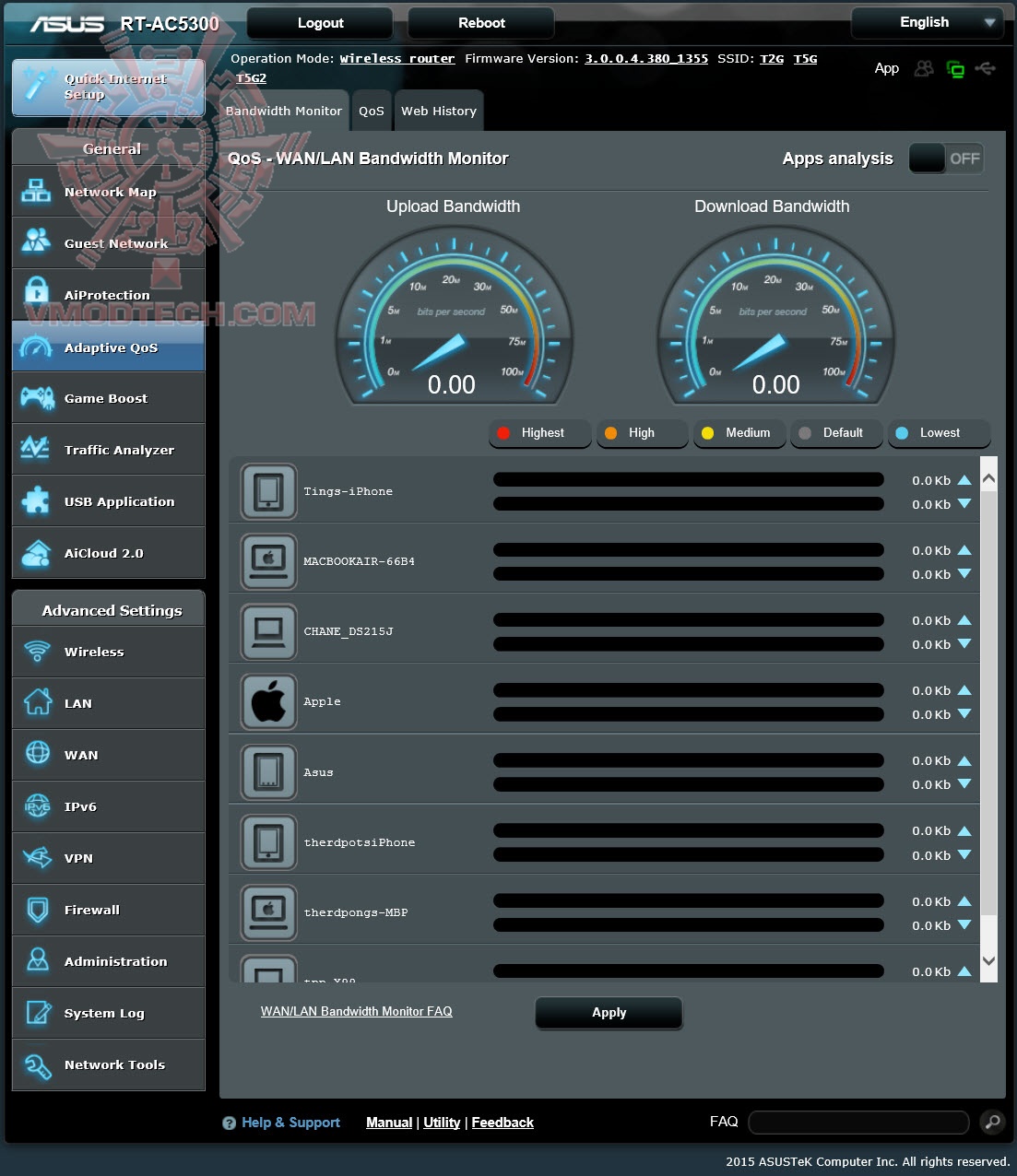Click the Logout button
Image resolution: width=1017 pixels, height=1176 pixels.
coord(320,23)
